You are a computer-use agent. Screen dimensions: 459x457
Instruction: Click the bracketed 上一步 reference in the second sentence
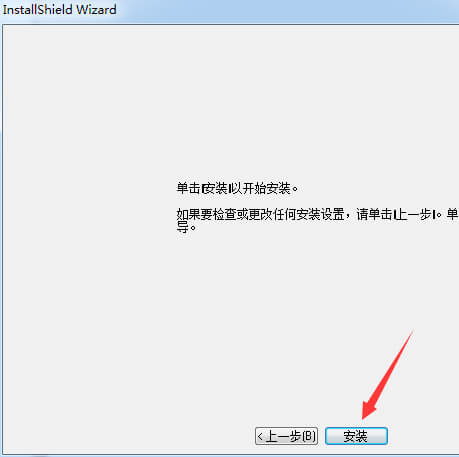pyautogui.click(x=414, y=214)
